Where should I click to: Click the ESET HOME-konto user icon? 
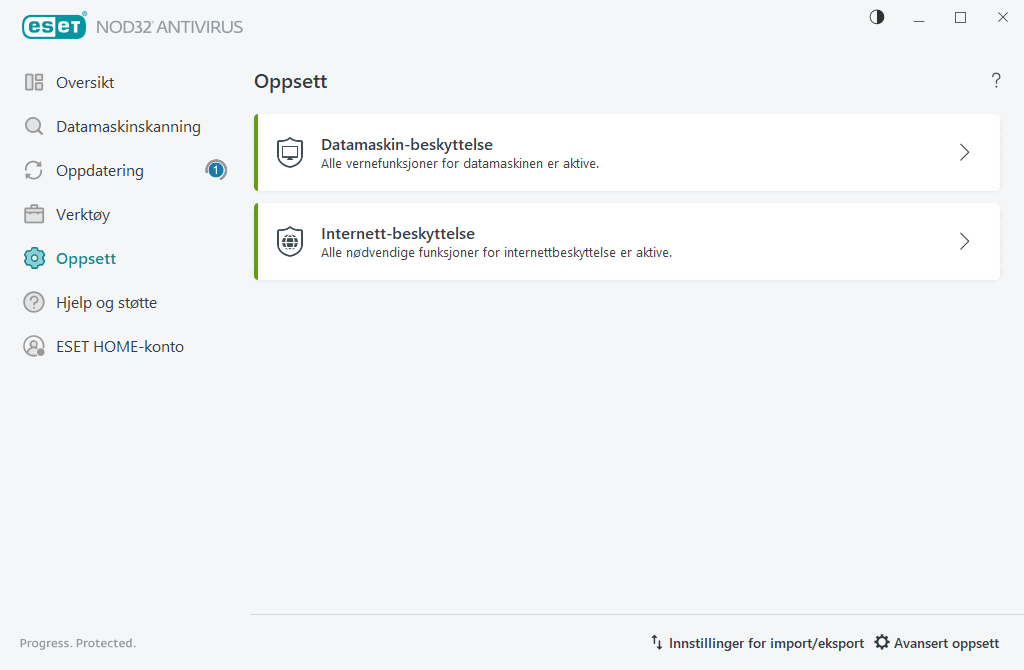[x=34, y=347]
